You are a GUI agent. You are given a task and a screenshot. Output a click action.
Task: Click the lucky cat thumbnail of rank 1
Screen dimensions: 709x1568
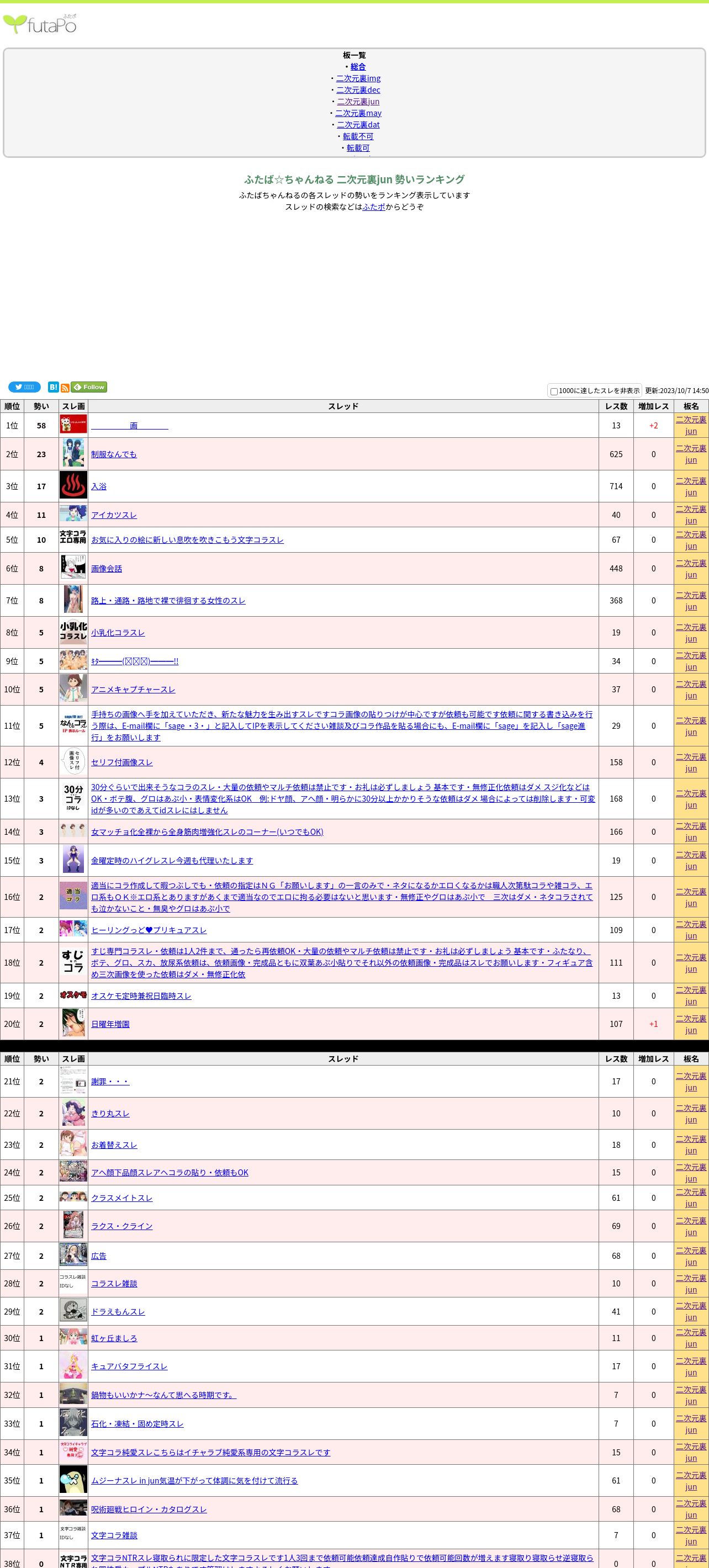tap(73, 424)
